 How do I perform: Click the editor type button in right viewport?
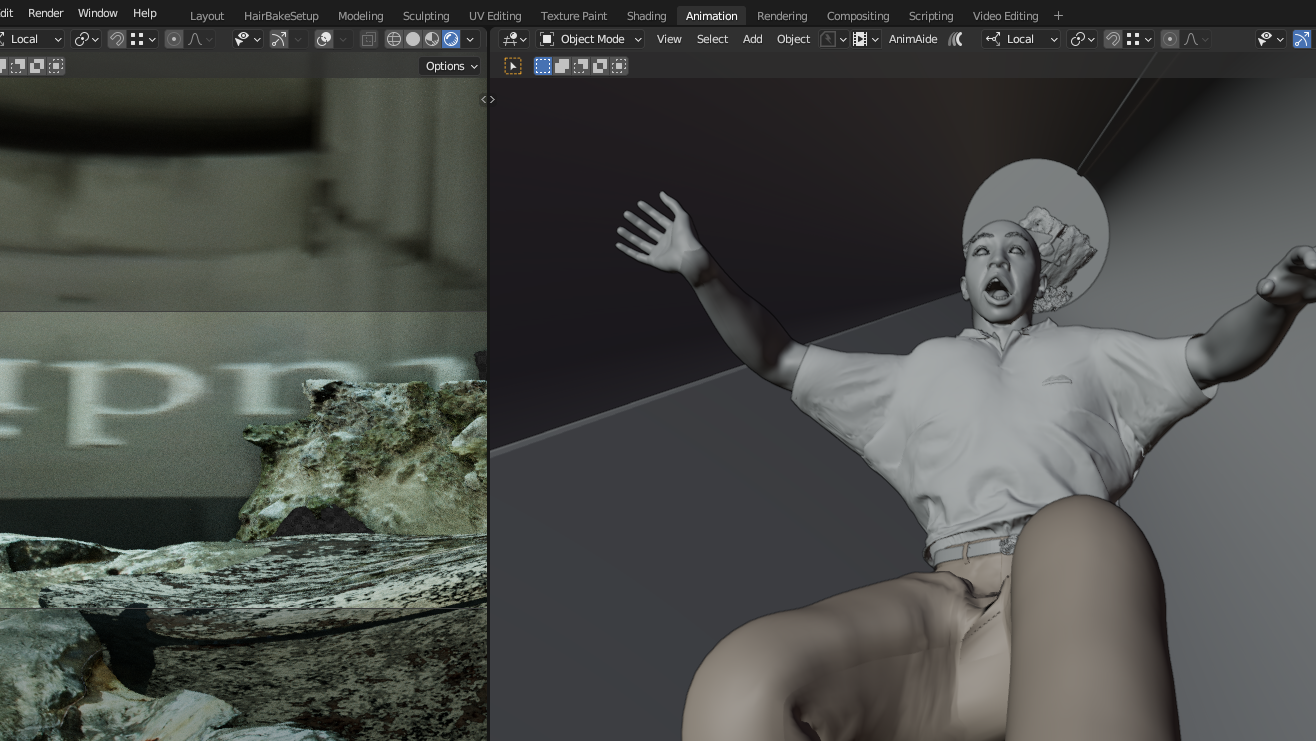[514, 39]
